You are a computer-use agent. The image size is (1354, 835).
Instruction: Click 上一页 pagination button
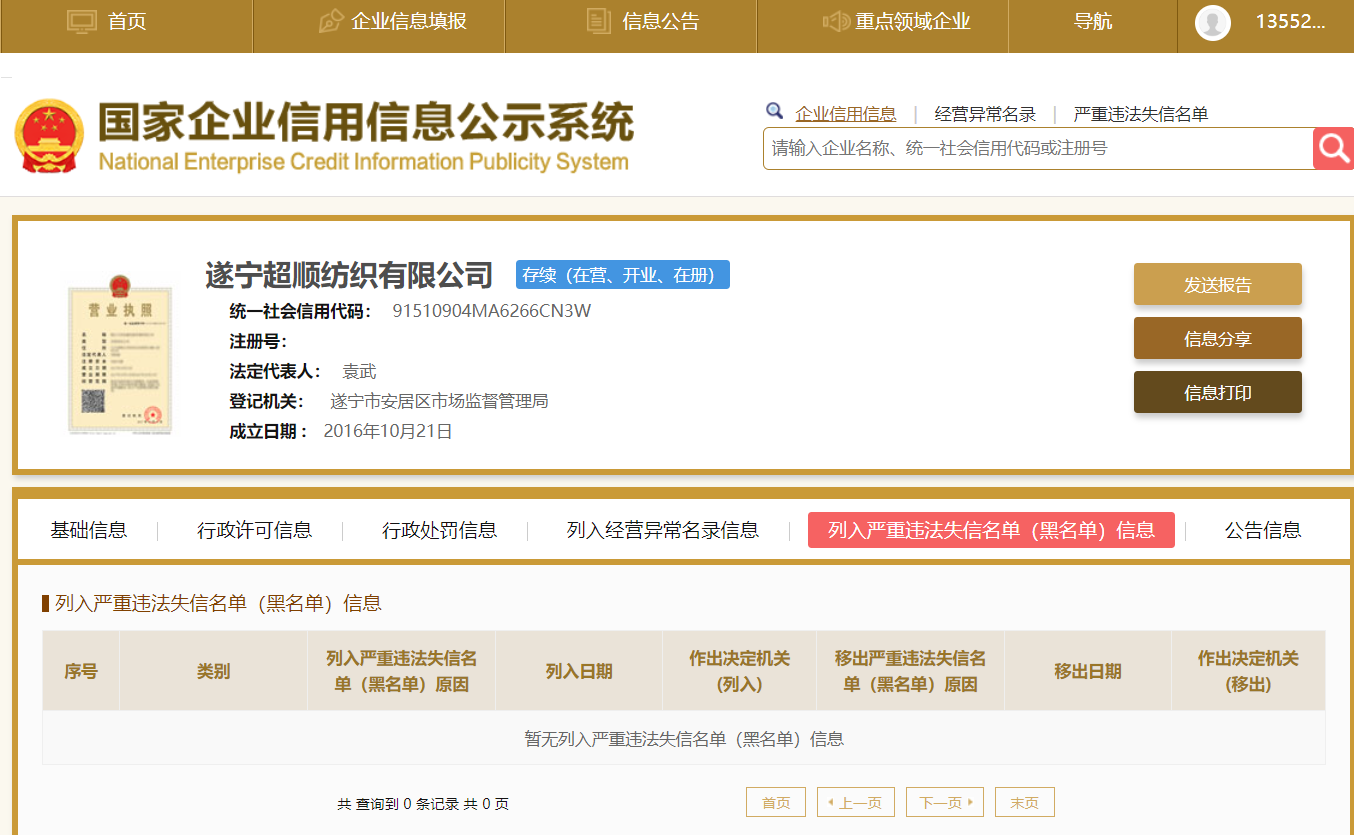pyautogui.click(x=856, y=802)
